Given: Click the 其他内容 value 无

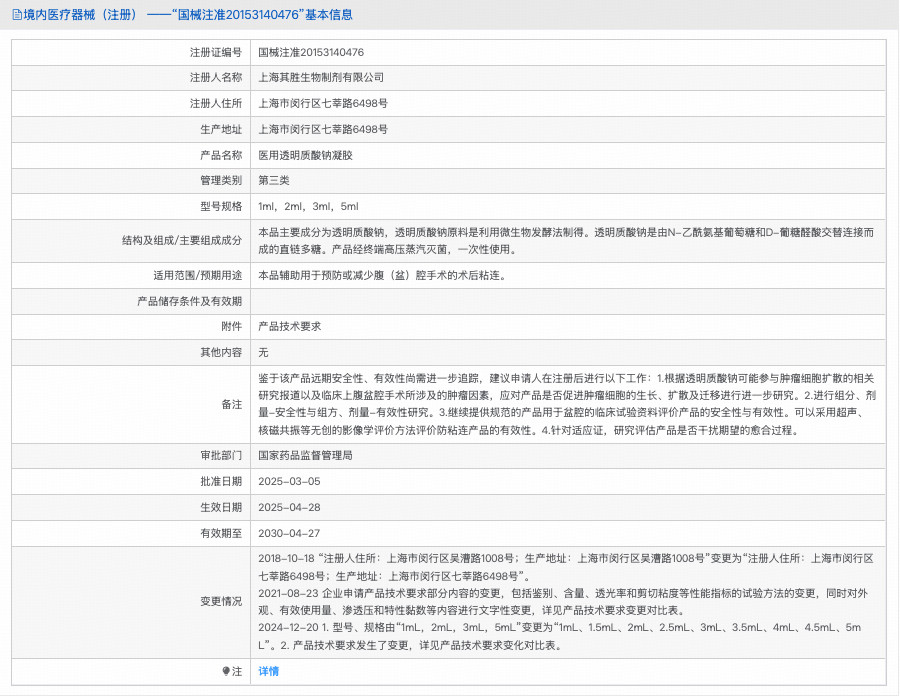Looking at the screenshot, I should tap(264, 352).
